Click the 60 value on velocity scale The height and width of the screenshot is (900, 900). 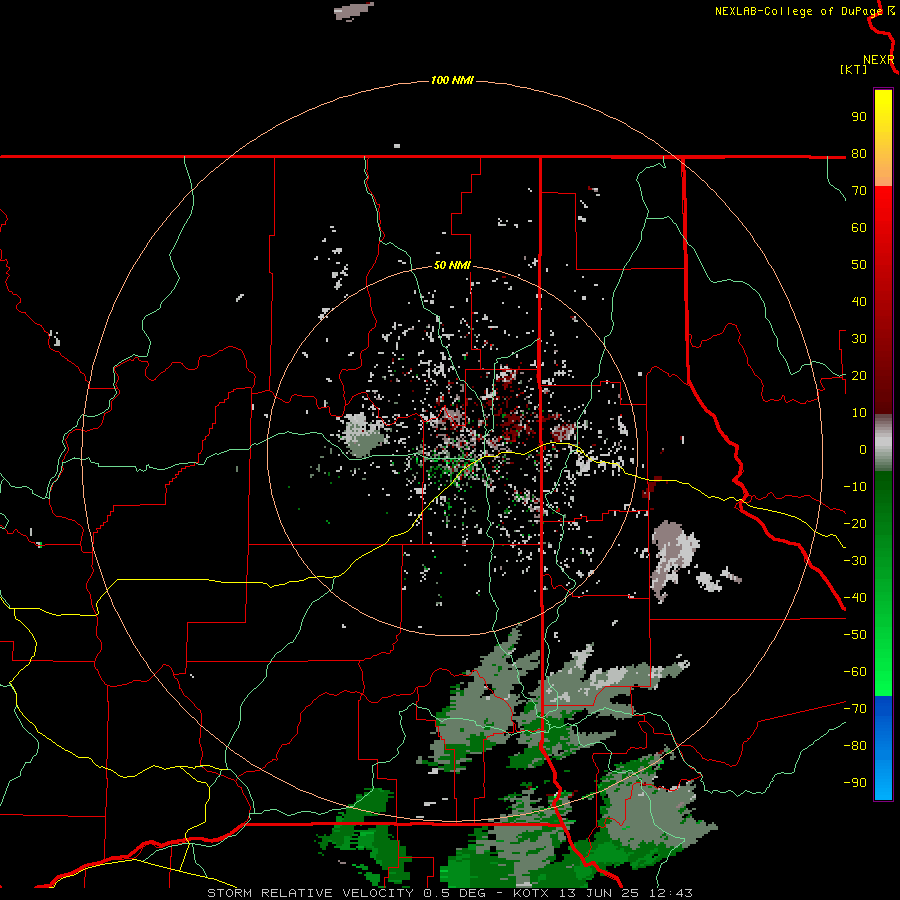pos(859,228)
